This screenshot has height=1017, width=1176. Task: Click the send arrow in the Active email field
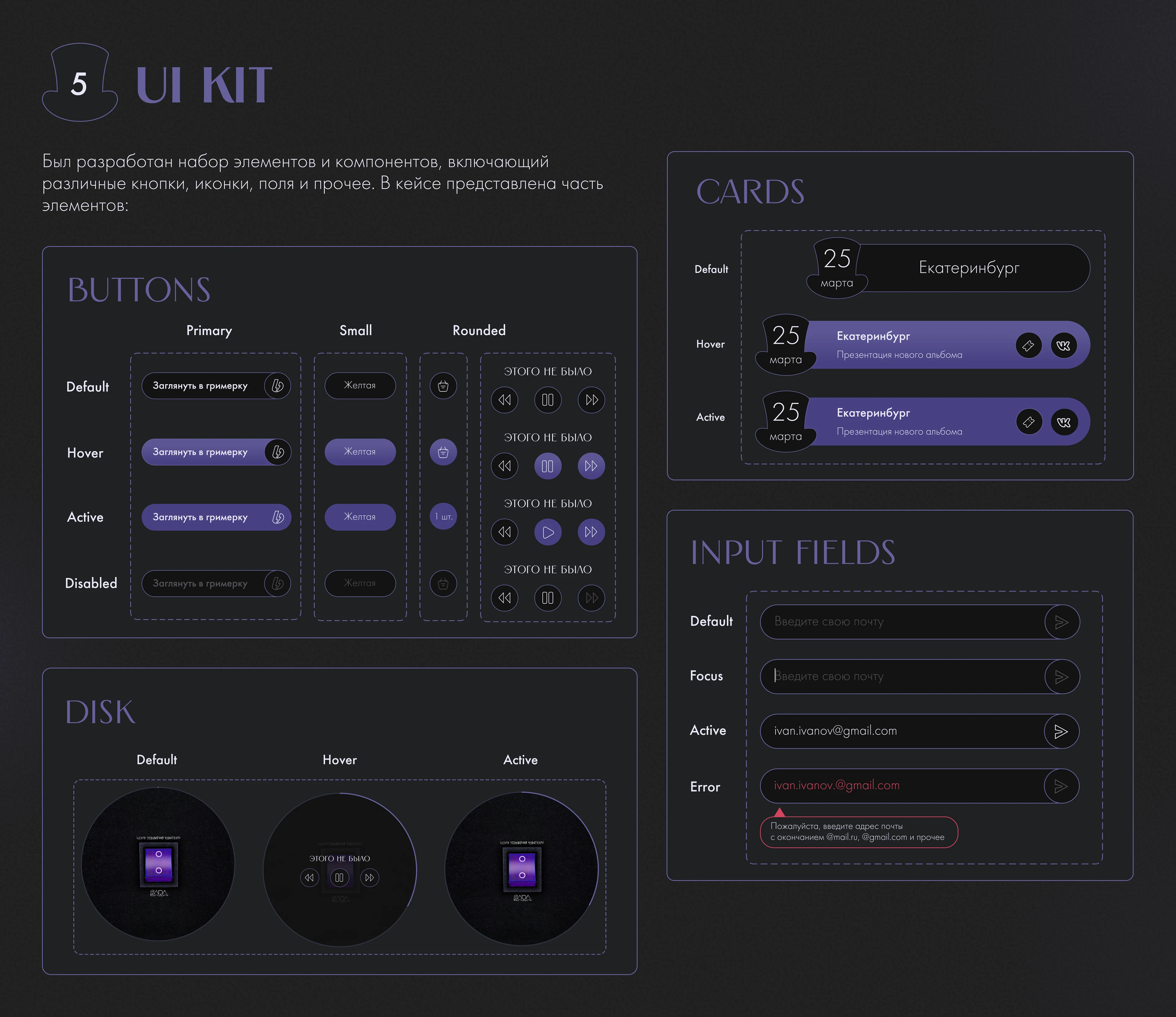coord(1061,731)
